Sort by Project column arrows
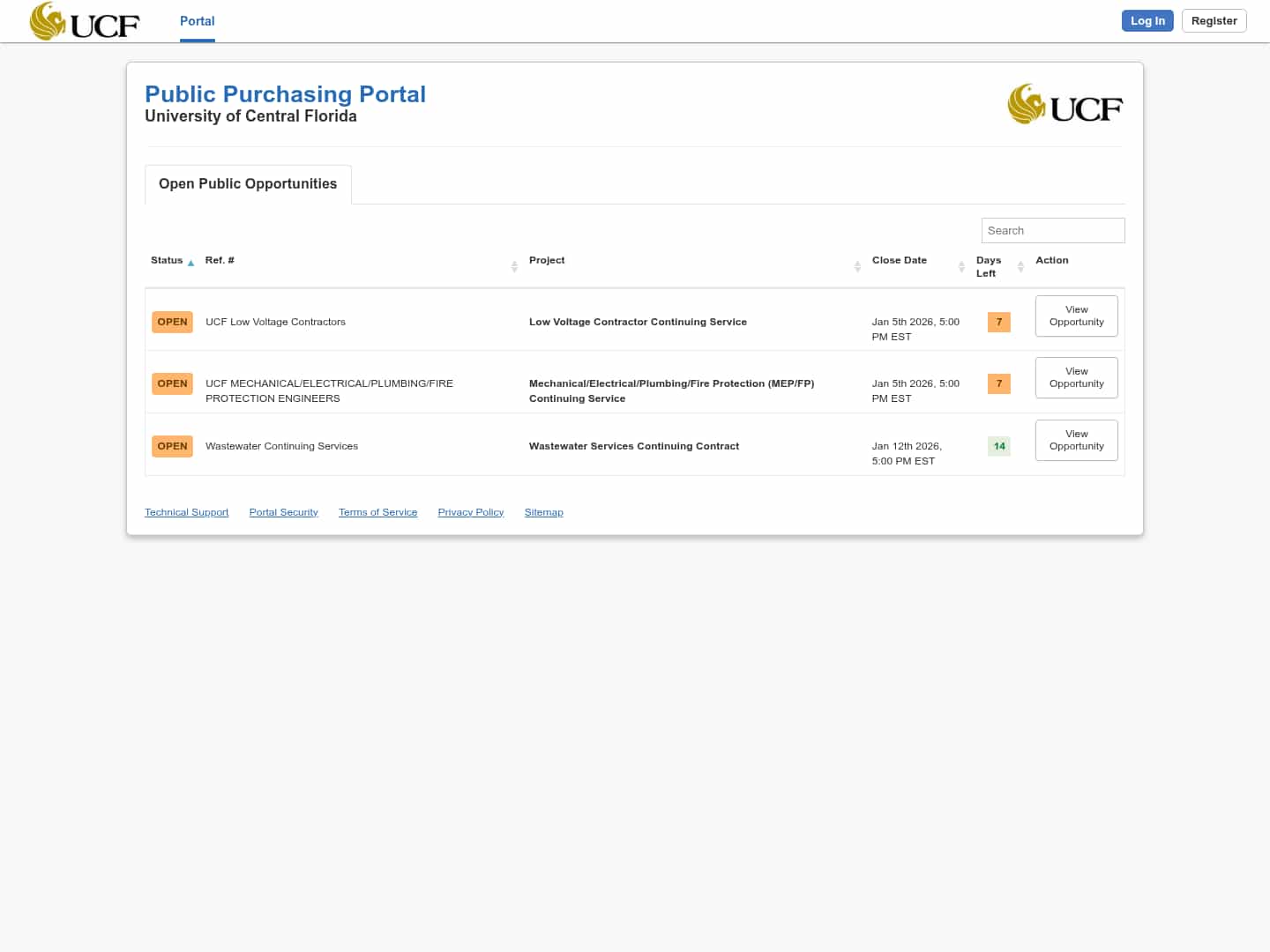The image size is (1270, 952). click(857, 266)
